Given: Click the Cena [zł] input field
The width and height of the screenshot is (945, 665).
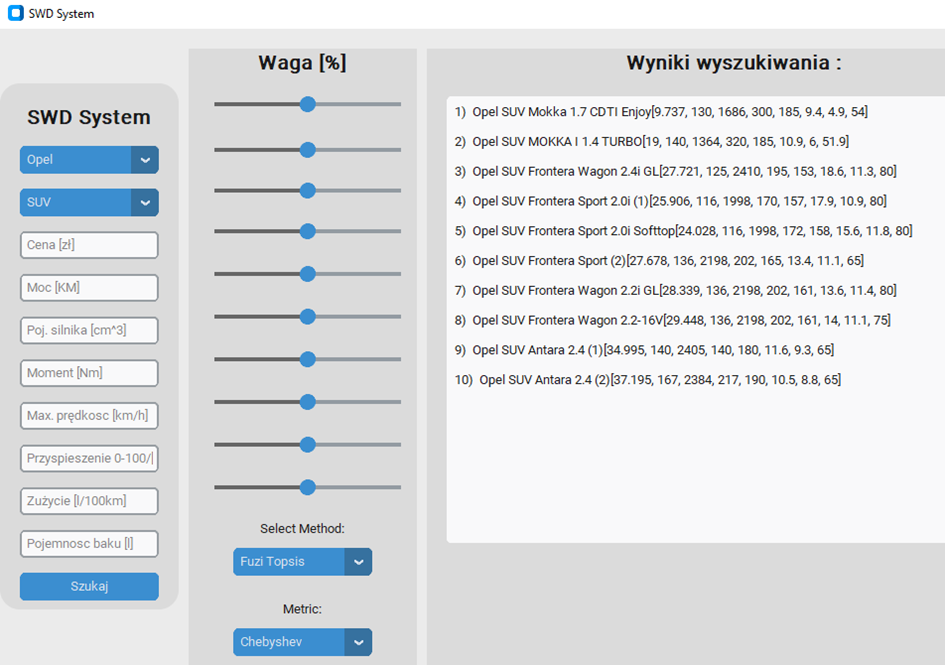Looking at the screenshot, I should click(x=88, y=244).
